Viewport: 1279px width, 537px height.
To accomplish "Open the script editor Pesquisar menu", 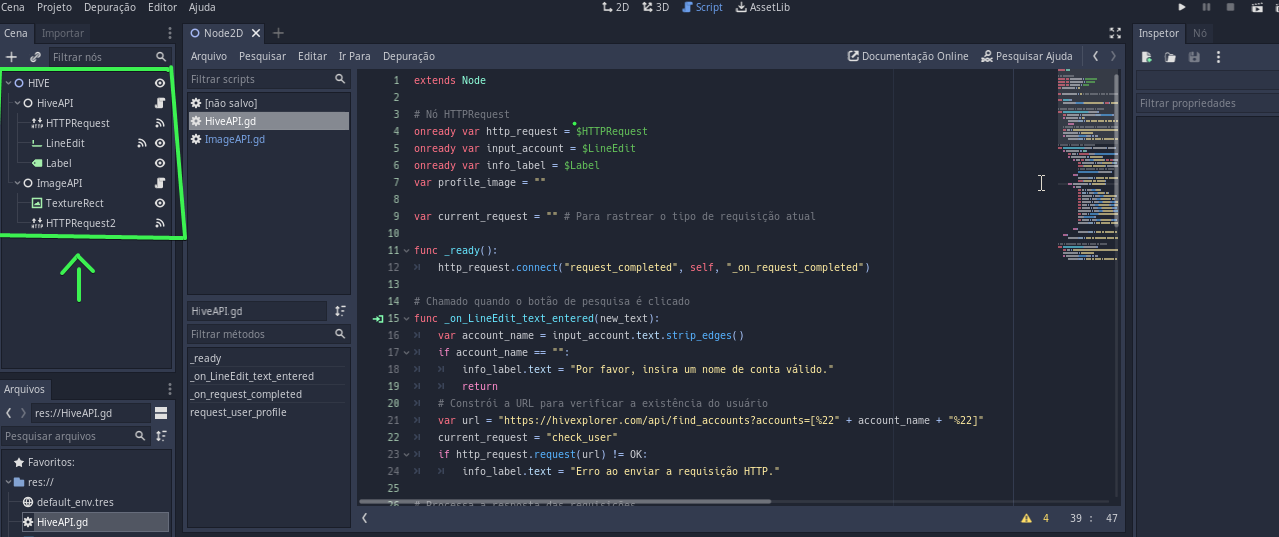I will [x=262, y=56].
